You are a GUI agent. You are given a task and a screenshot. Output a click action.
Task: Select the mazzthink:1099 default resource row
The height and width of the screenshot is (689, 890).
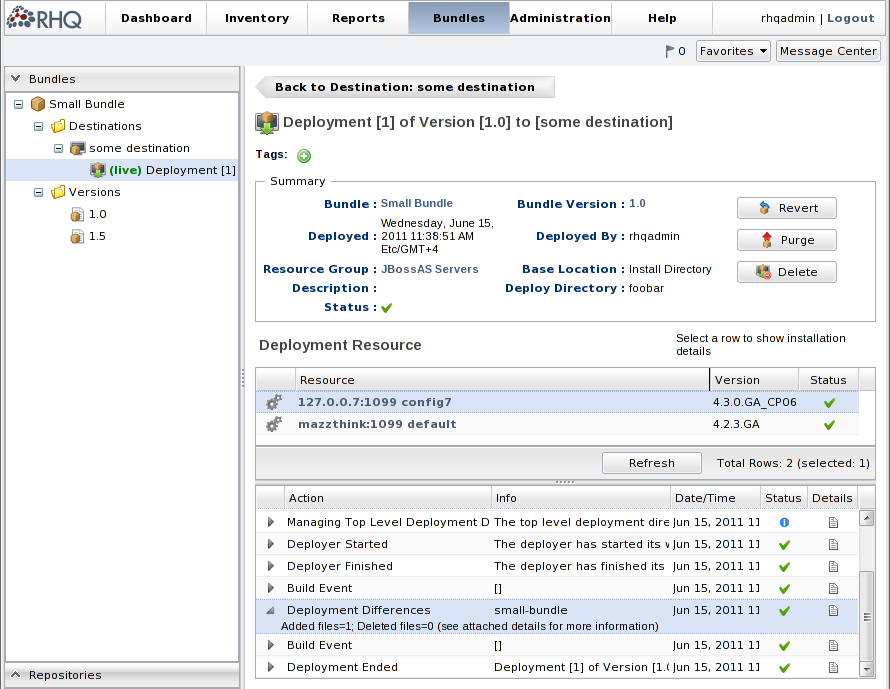(x=557, y=425)
